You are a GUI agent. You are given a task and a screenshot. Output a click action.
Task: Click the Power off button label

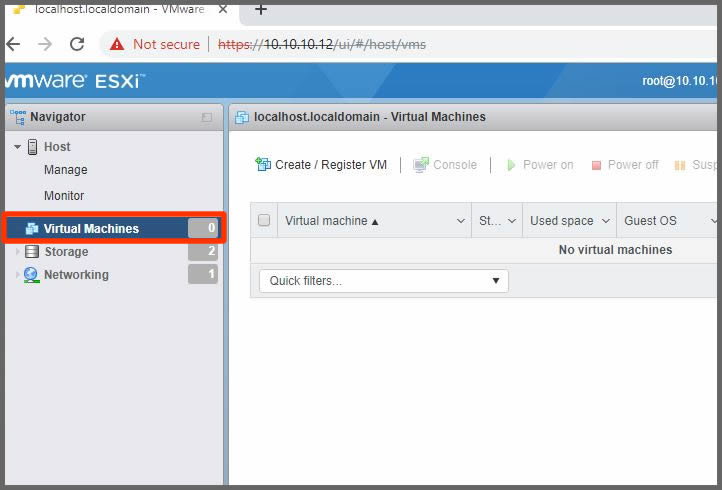pyautogui.click(x=633, y=164)
